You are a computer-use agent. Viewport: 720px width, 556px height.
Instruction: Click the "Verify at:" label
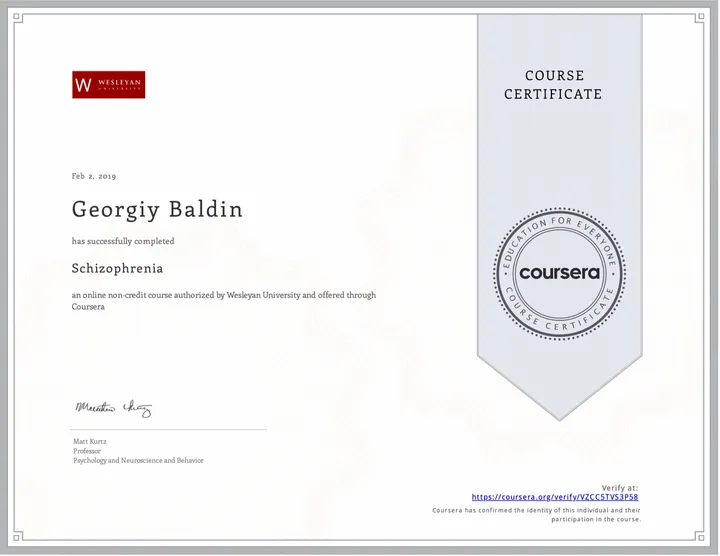tap(620, 488)
